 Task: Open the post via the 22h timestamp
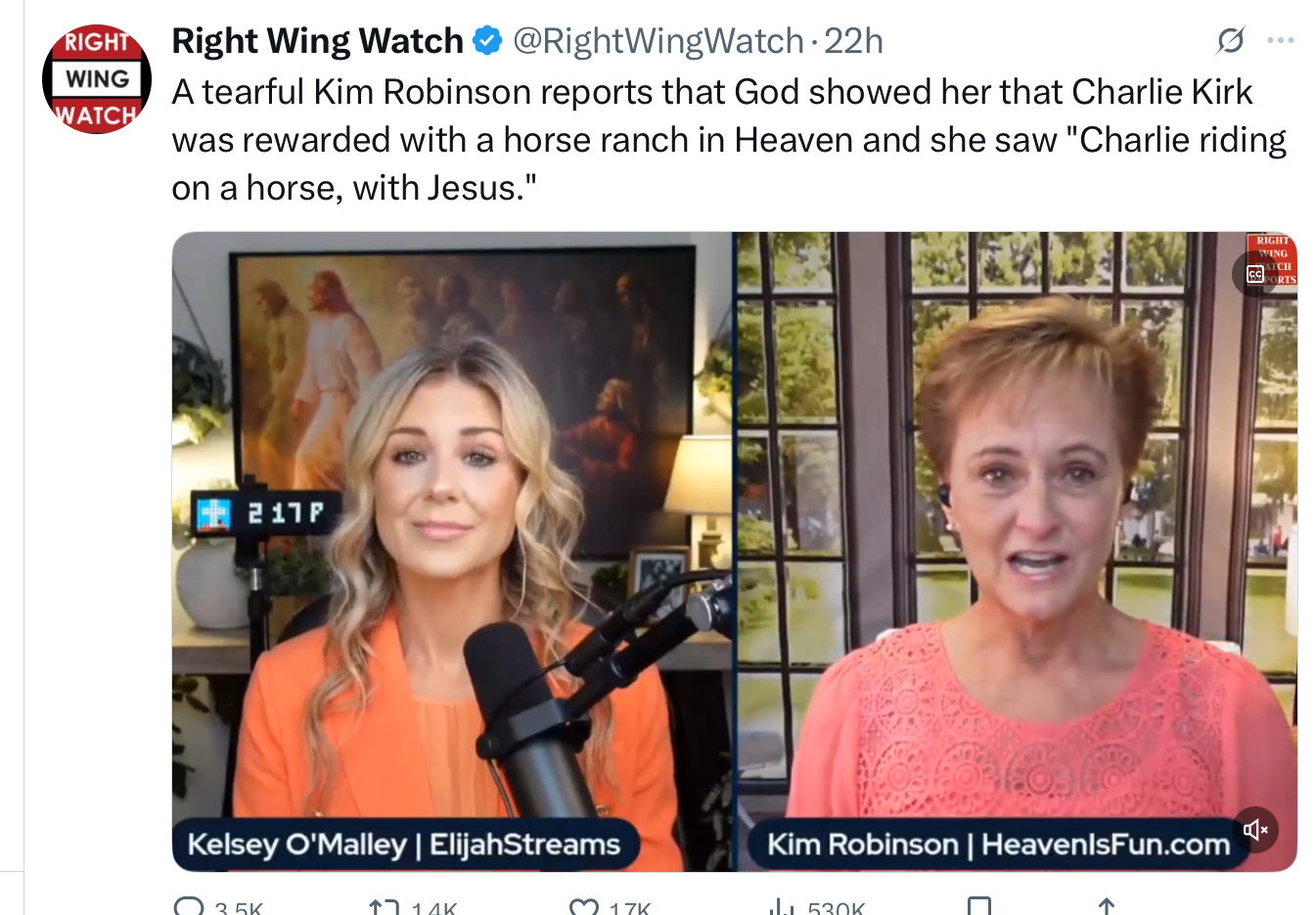[x=853, y=41]
